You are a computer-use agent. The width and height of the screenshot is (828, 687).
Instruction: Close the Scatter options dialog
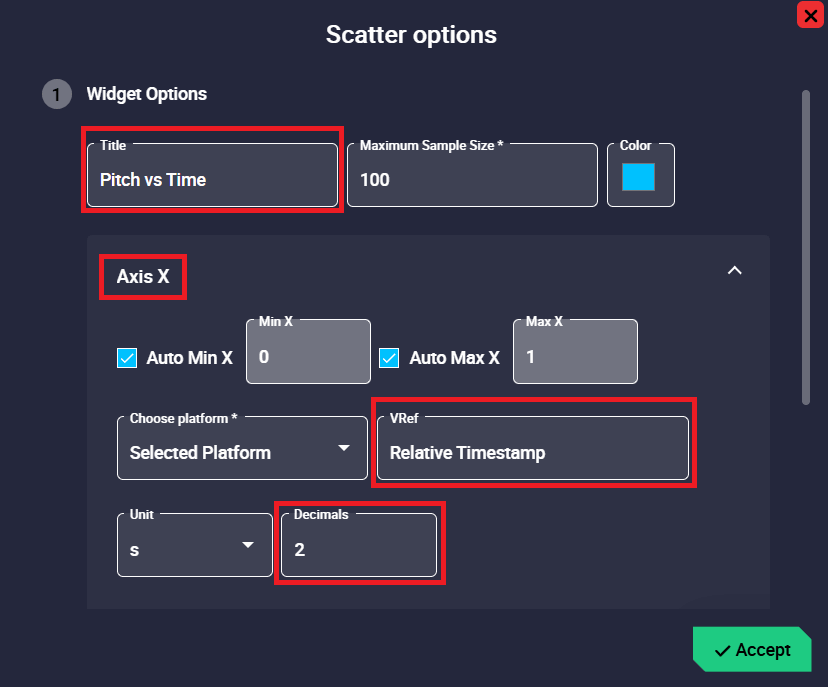(x=810, y=15)
